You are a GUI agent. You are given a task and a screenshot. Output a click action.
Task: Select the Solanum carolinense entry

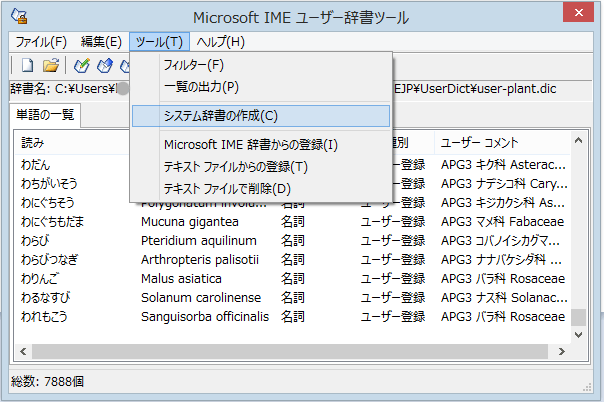[201, 298]
